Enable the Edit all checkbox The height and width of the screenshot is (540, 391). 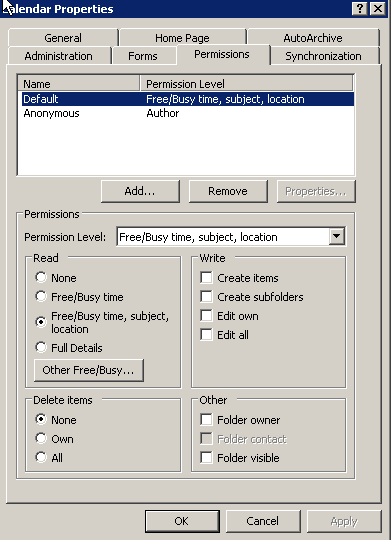[x=206, y=334]
